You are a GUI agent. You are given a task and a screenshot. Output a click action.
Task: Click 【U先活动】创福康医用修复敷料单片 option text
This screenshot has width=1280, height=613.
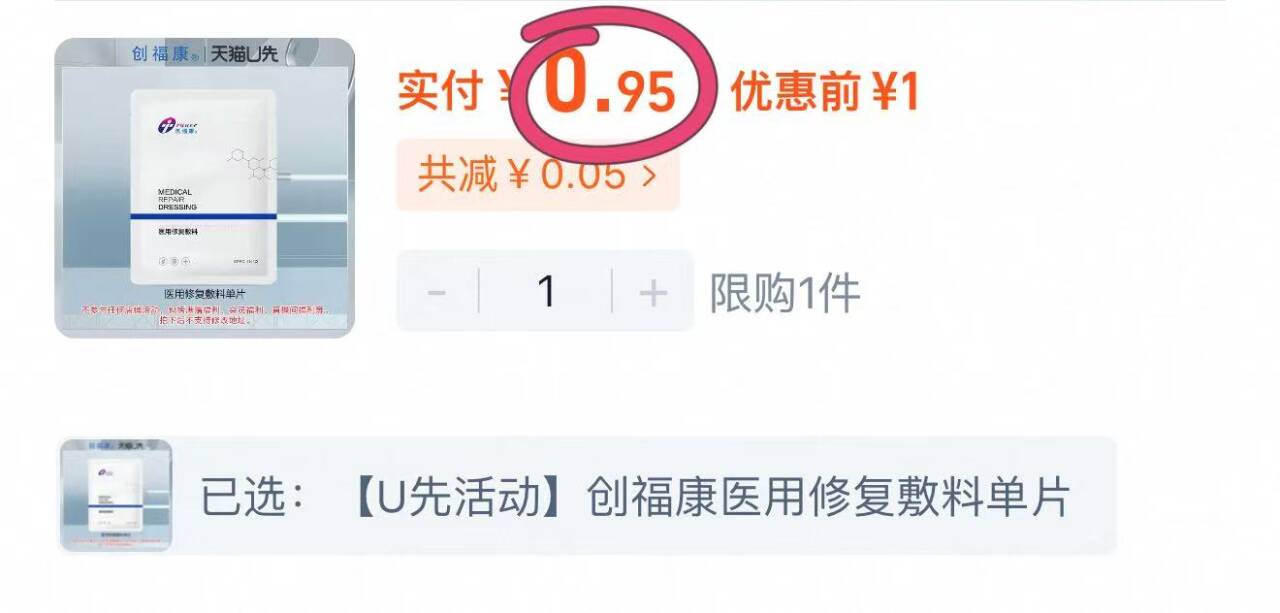click(709, 496)
